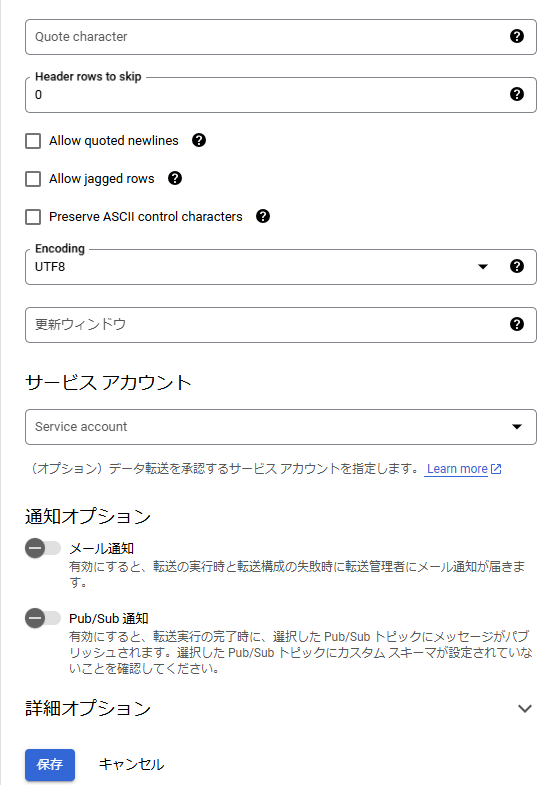Show help for Allow quoted newlines
This screenshot has height=785, width=553.
coord(199,140)
